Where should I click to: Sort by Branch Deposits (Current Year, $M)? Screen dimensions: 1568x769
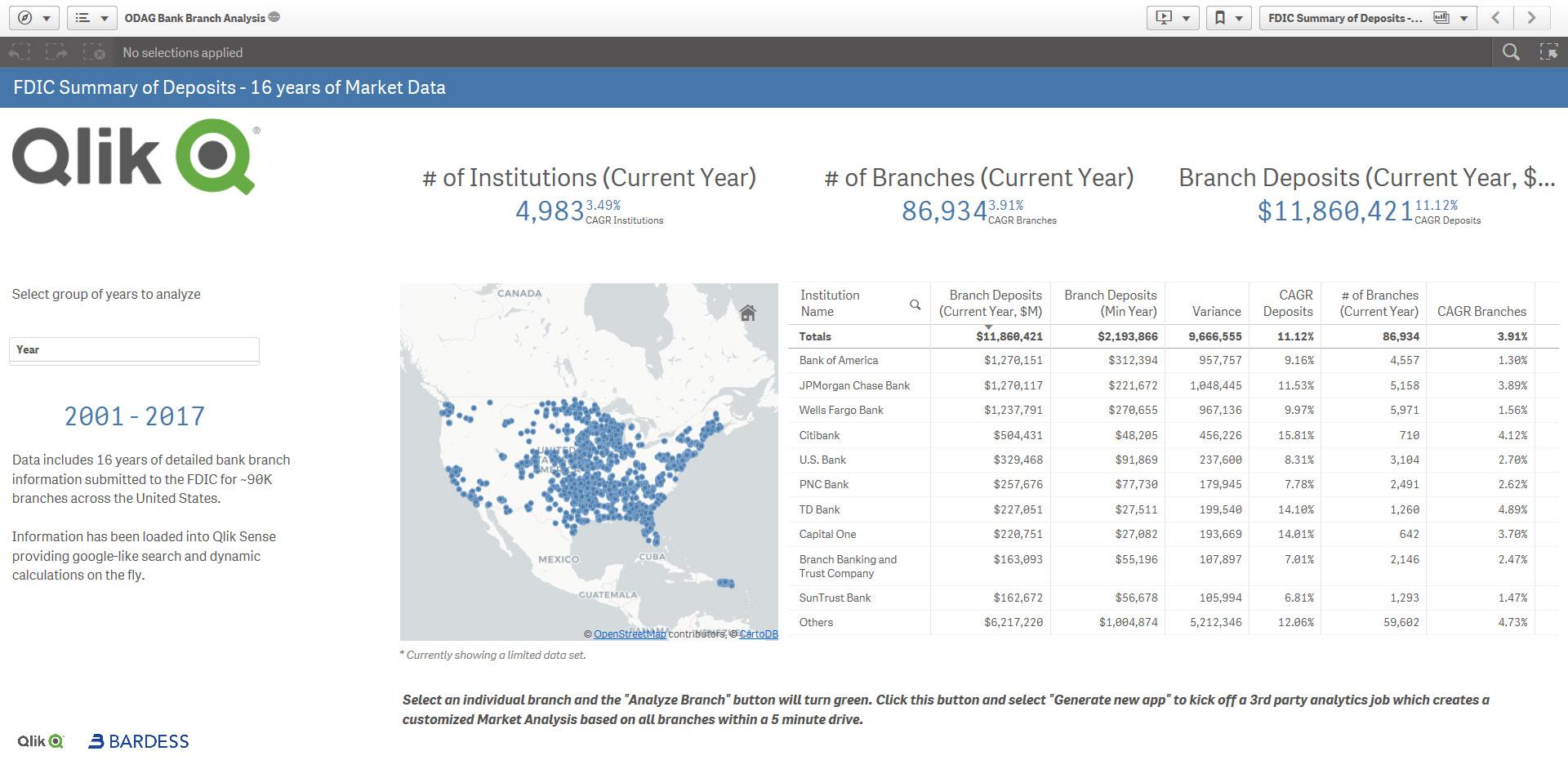coord(990,304)
